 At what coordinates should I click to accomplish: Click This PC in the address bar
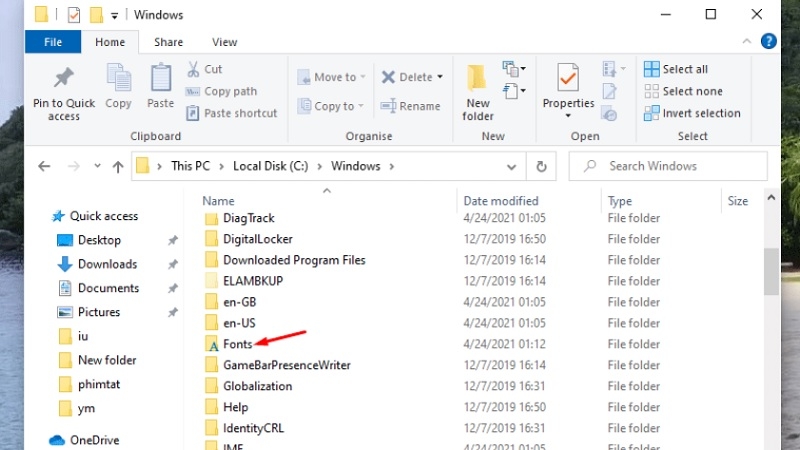point(190,166)
